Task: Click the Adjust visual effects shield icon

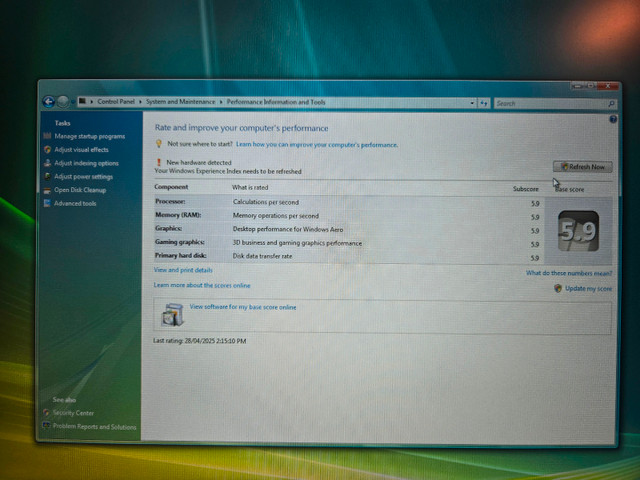Action: (x=47, y=149)
